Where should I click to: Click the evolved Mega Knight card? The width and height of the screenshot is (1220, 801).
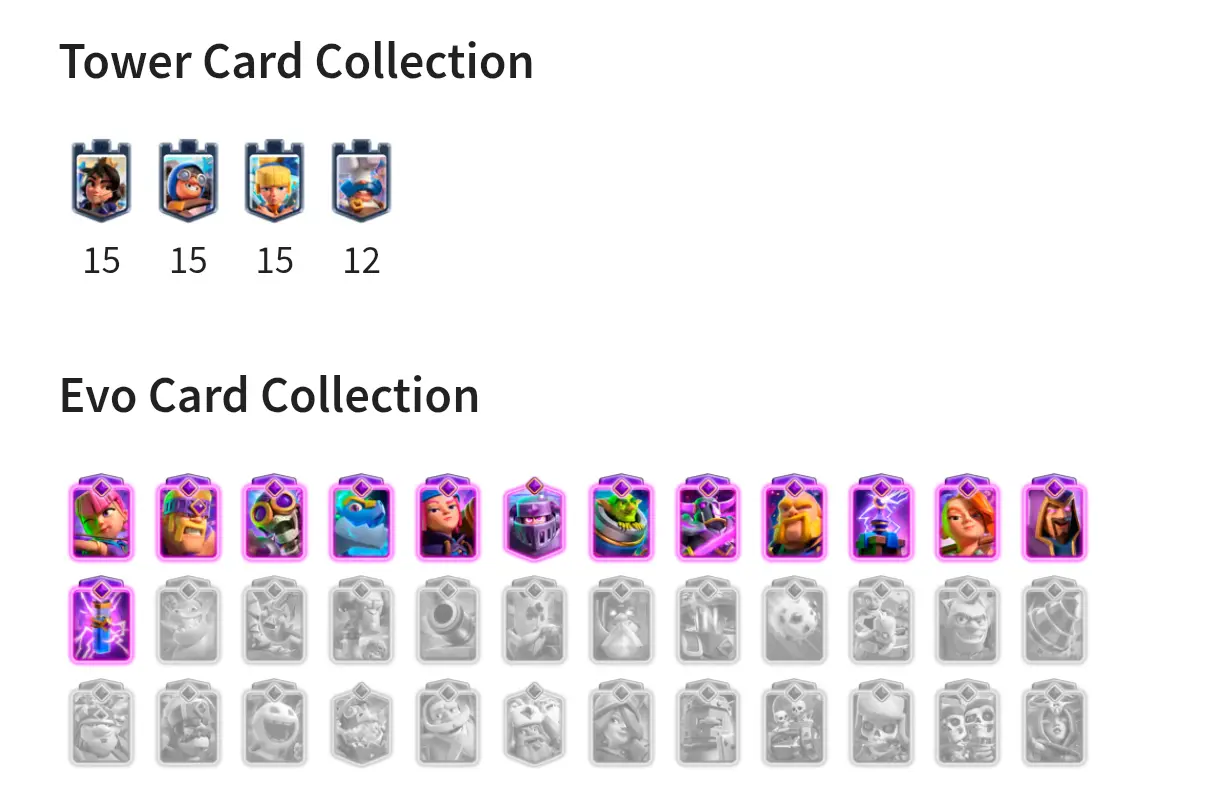[x=534, y=518]
